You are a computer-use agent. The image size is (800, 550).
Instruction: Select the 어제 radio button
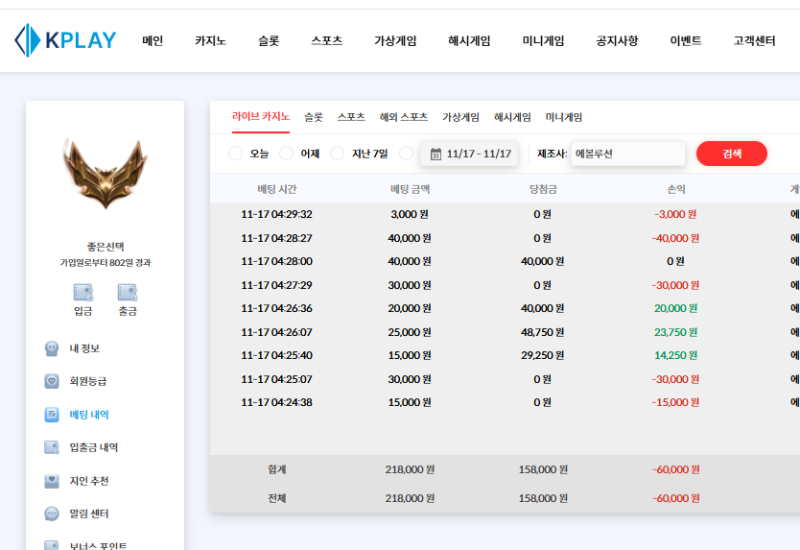click(286, 153)
